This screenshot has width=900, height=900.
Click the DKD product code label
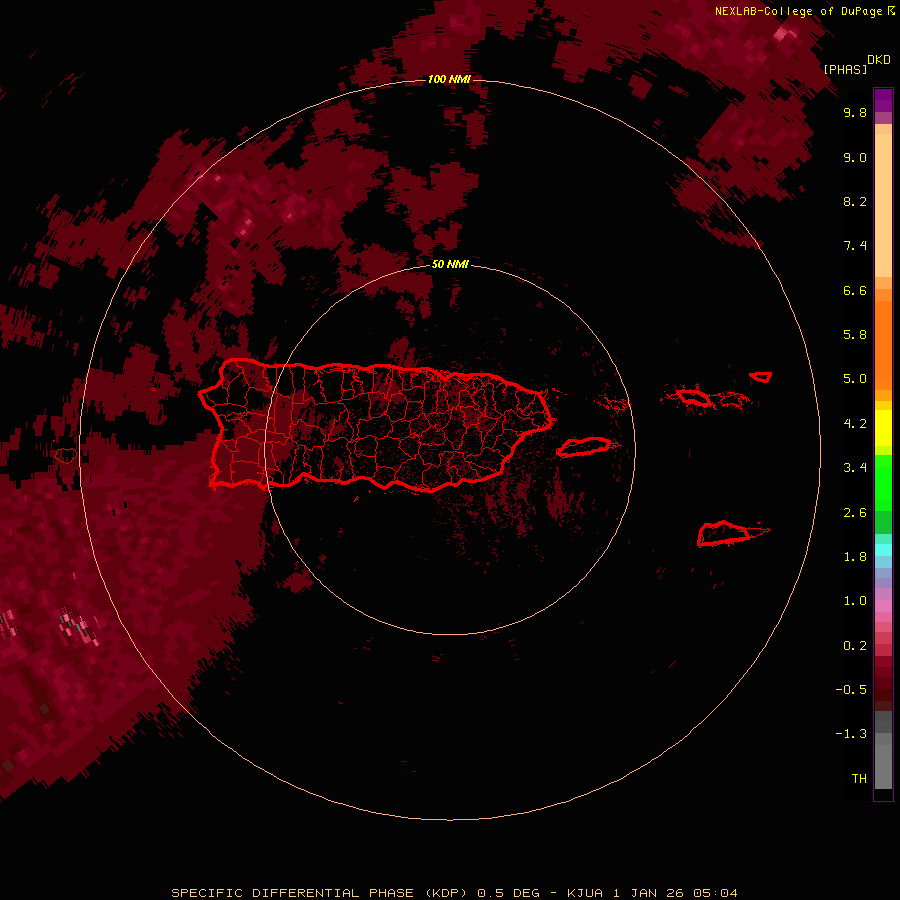(879, 60)
